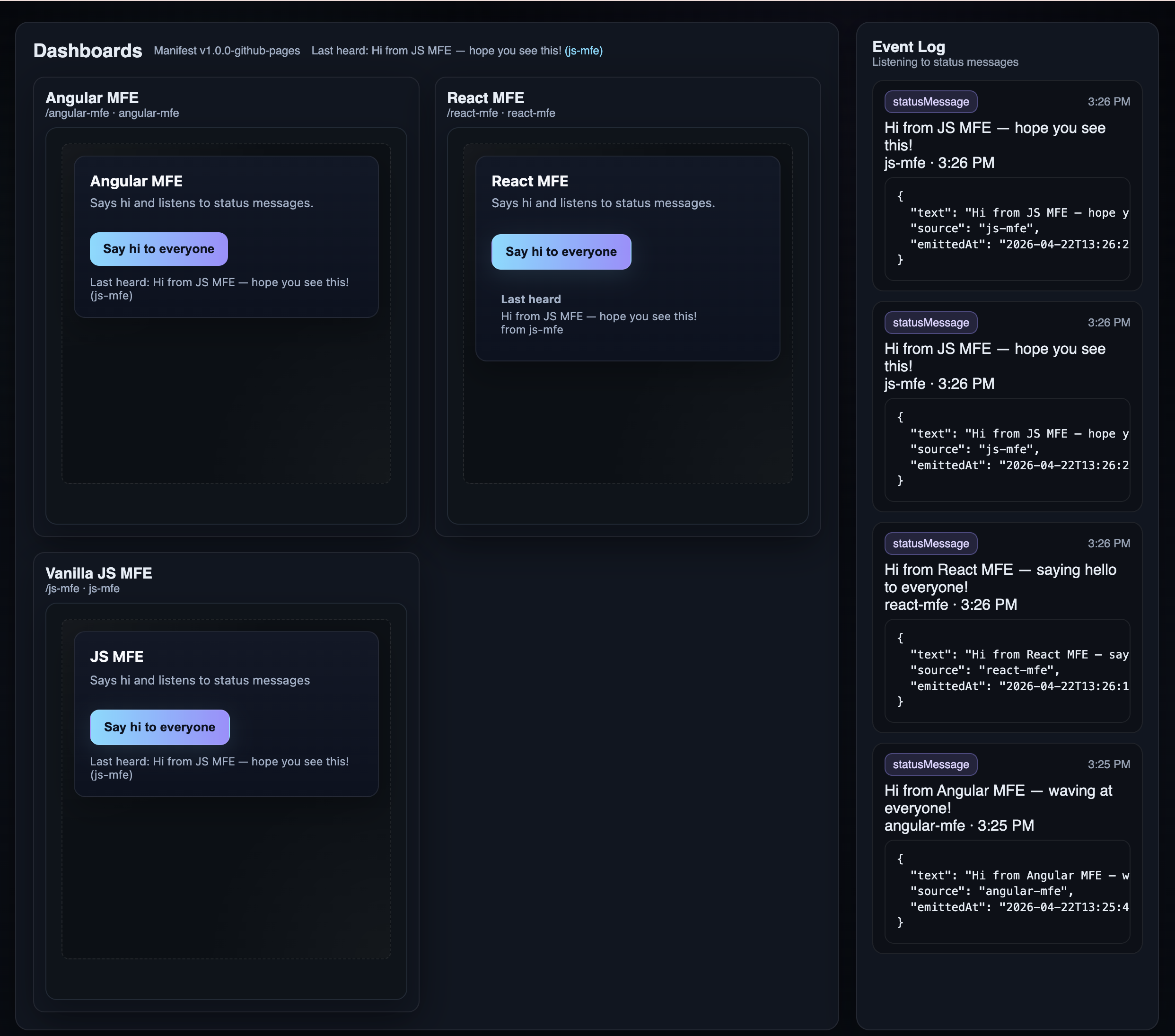Click the second statusMessage badge at 3:26 PM
1175x1036 pixels.
click(930, 323)
